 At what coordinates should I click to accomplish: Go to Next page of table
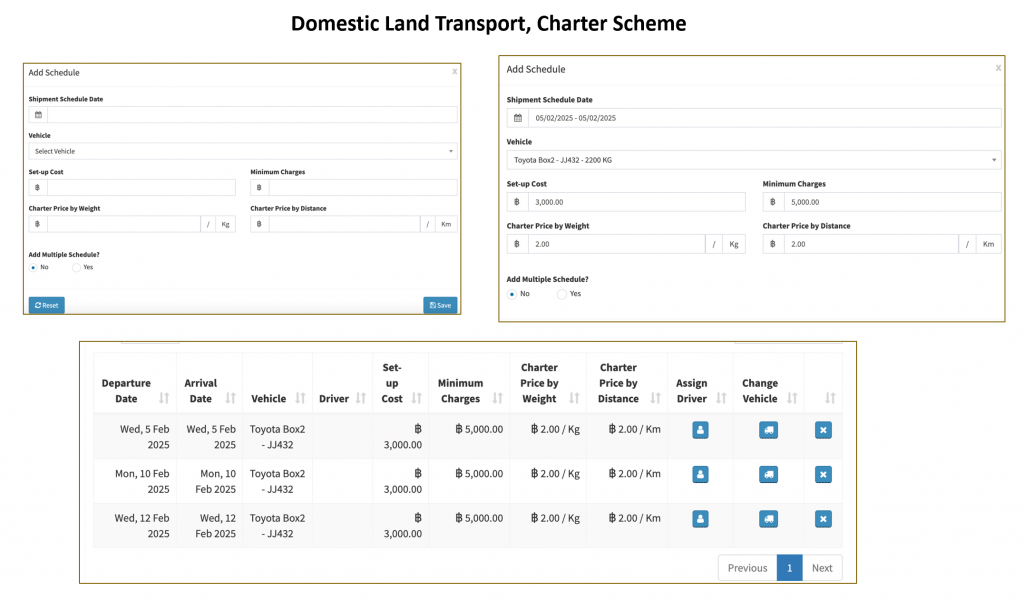822,568
